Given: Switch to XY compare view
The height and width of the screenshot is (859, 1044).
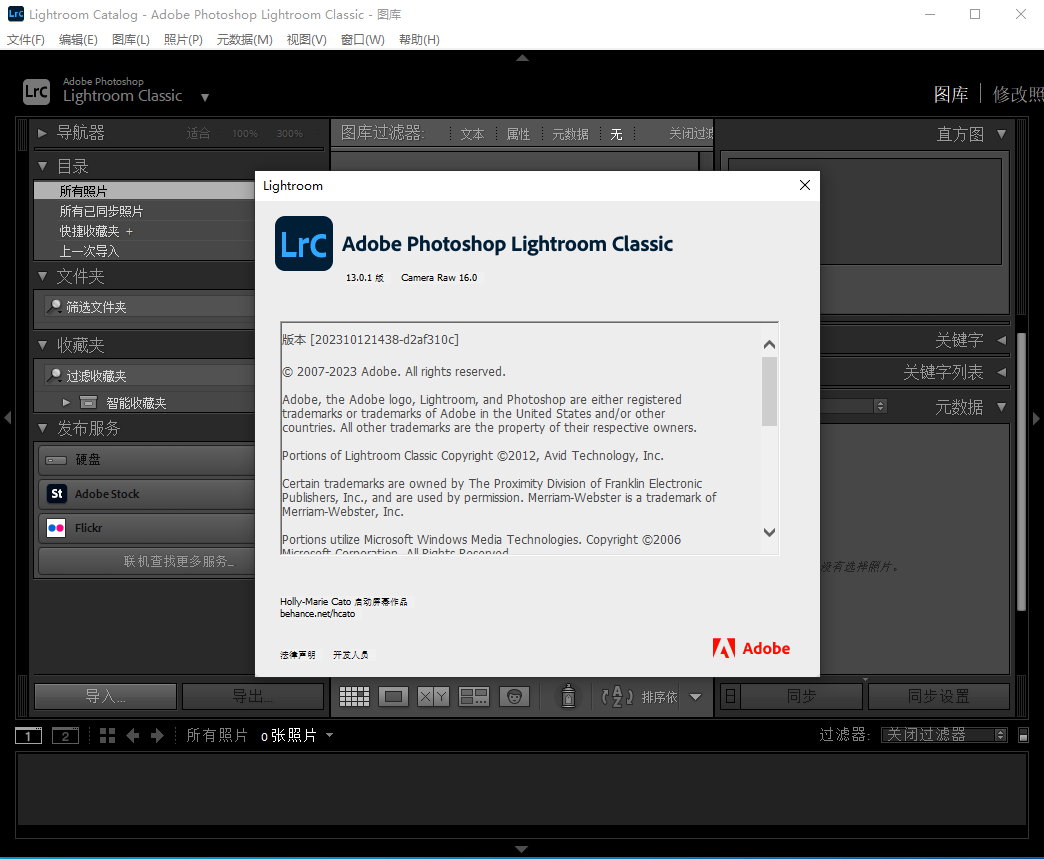Looking at the screenshot, I should coord(433,697).
